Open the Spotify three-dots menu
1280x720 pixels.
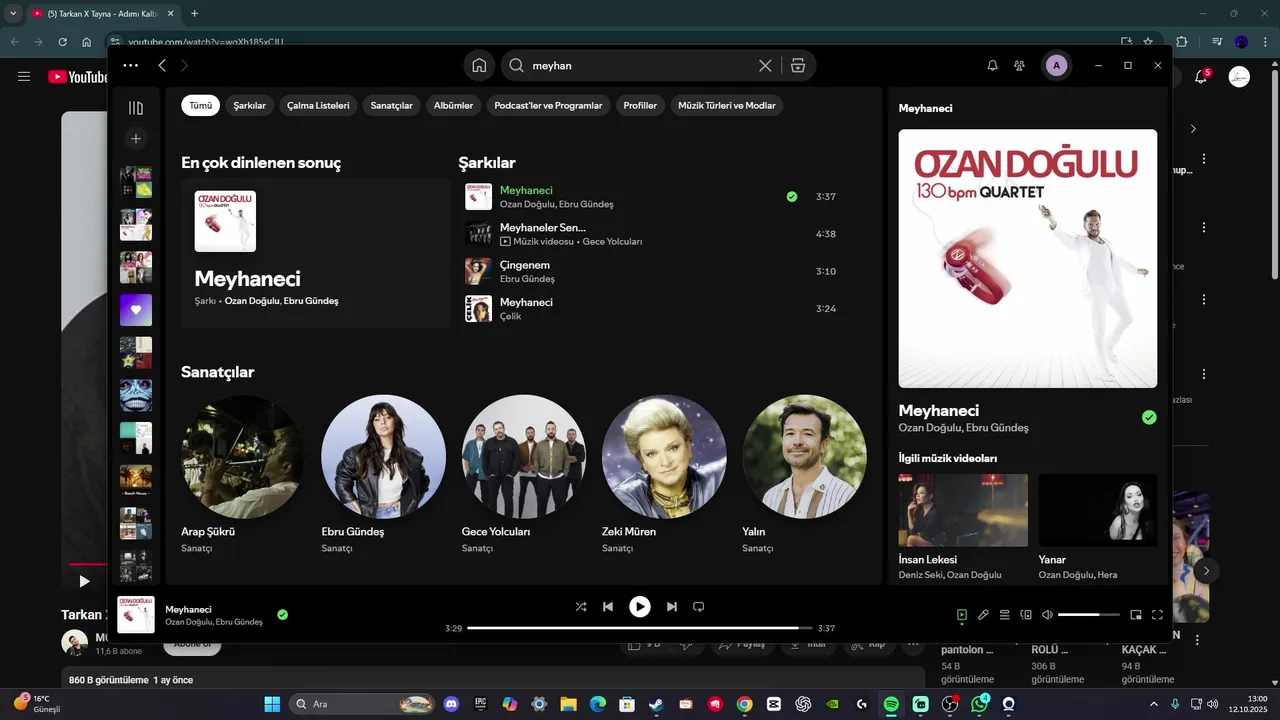(131, 65)
